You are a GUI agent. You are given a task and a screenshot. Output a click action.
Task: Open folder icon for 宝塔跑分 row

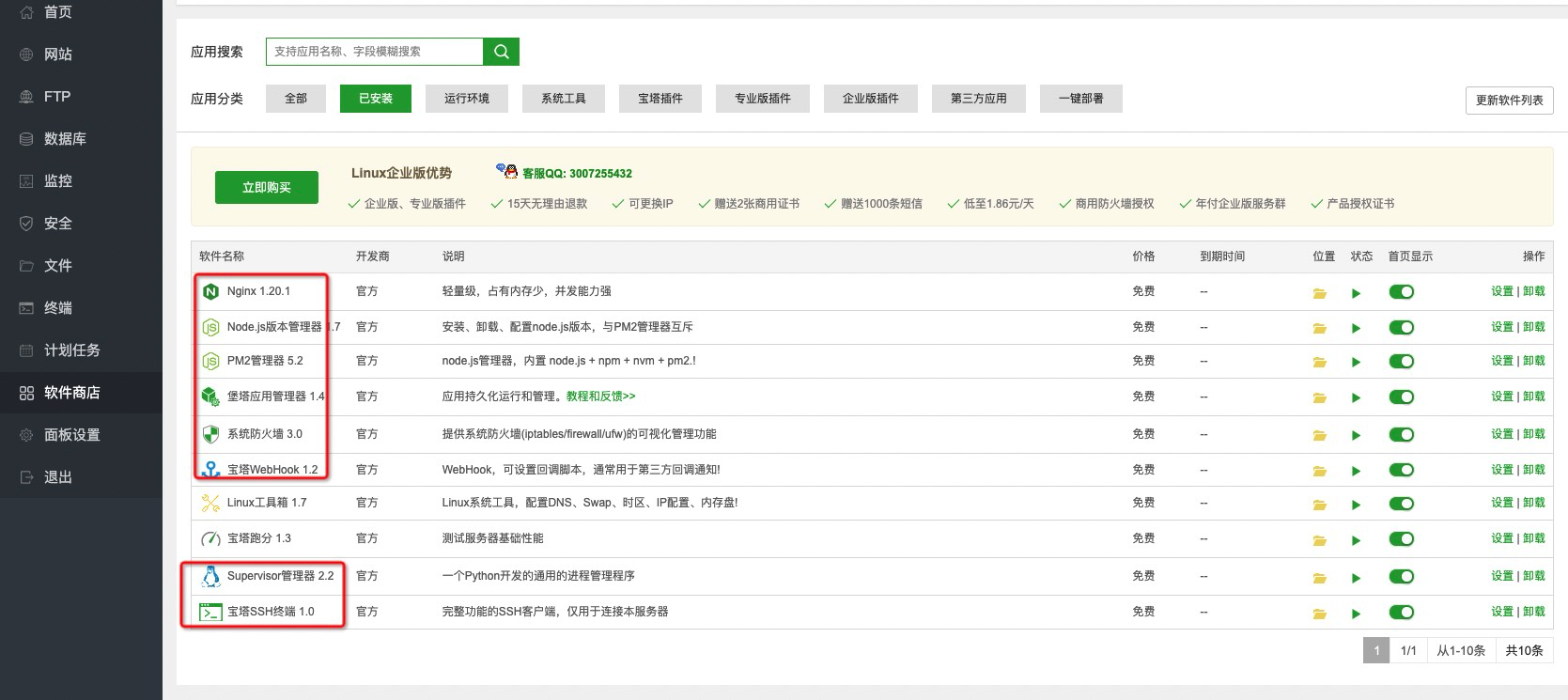1320,540
